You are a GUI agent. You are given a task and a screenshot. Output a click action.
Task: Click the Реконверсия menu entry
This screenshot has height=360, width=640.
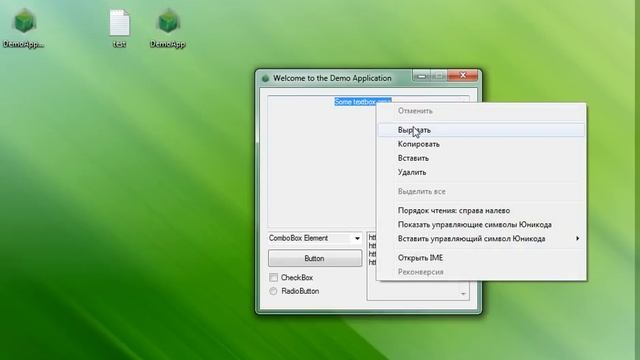[481, 272]
